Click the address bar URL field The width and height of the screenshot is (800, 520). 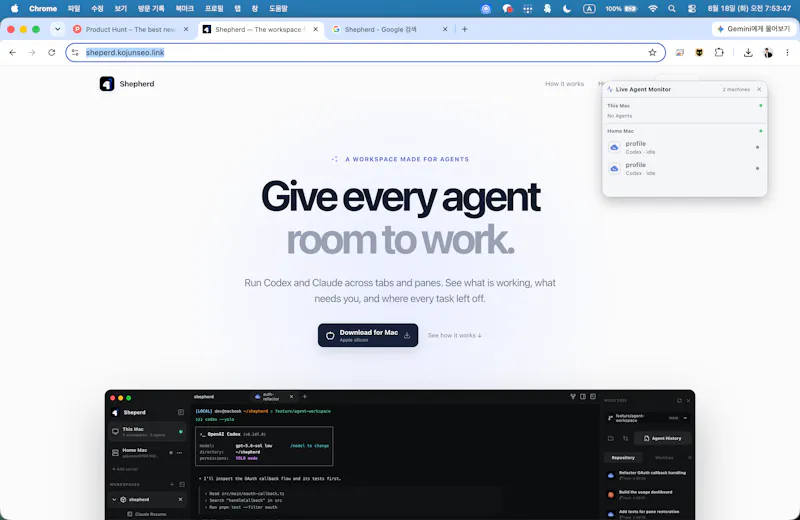point(365,53)
